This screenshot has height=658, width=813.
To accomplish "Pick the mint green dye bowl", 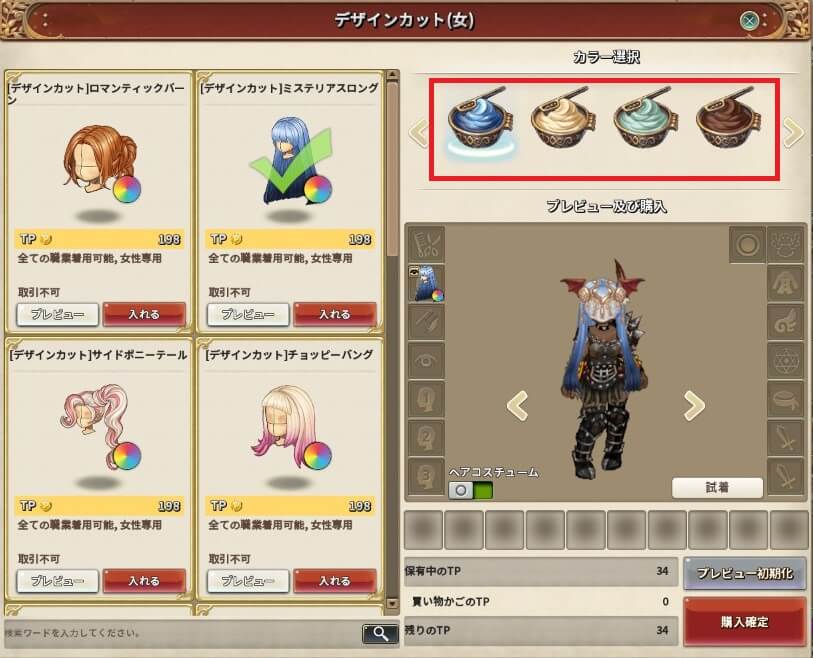I will pyautogui.click(x=646, y=119).
